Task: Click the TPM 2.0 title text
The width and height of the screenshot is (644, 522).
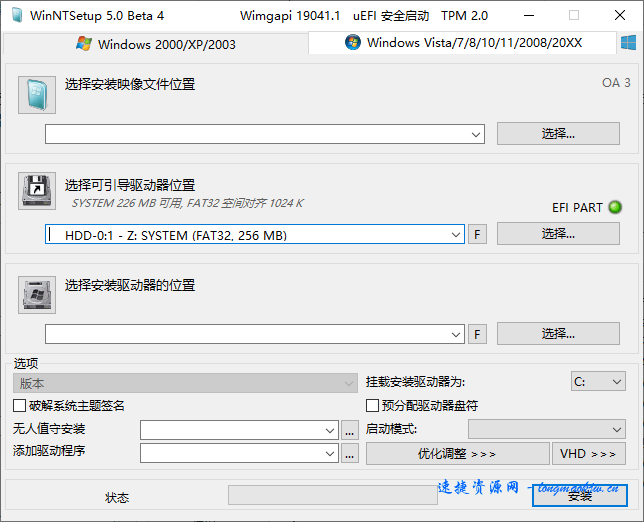Action: (465, 16)
